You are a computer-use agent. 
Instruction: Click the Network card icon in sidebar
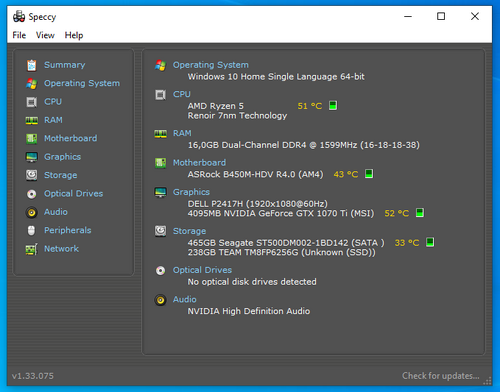tap(32, 249)
